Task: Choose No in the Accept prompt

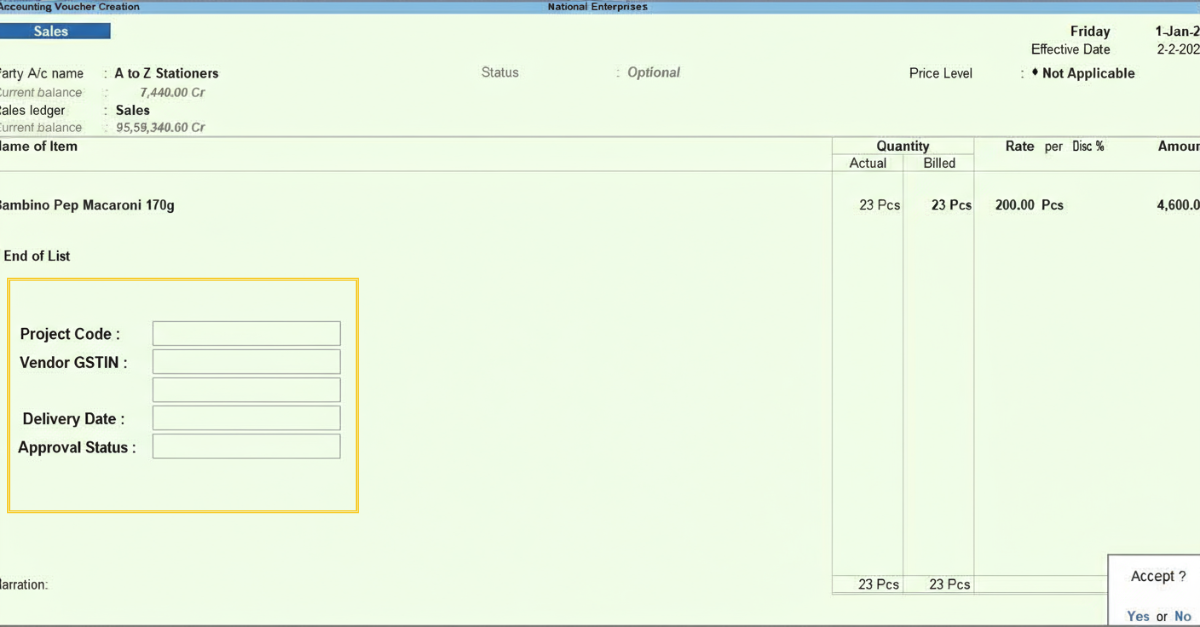Action: coord(1182,616)
